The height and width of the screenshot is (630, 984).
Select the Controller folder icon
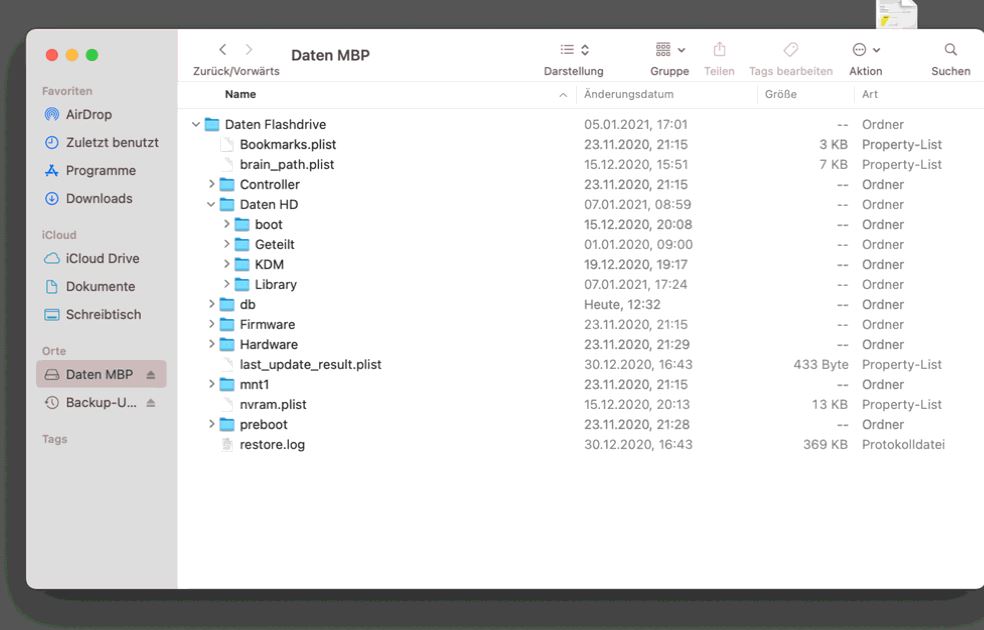pos(227,184)
